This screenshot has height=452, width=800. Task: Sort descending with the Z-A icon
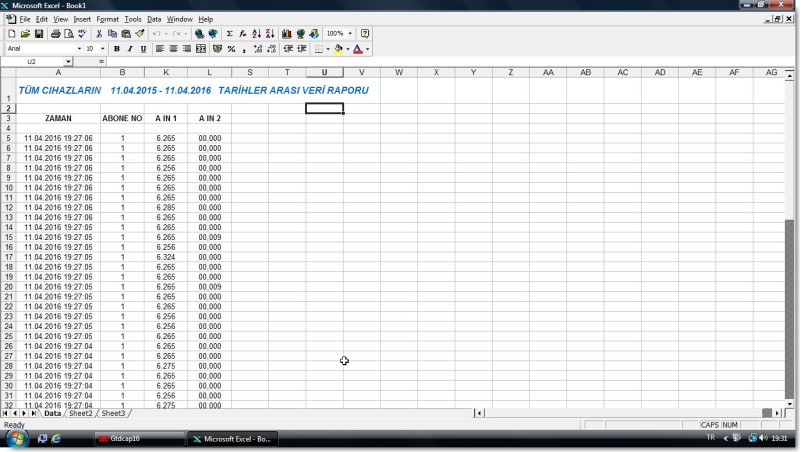[x=270, y=34]
